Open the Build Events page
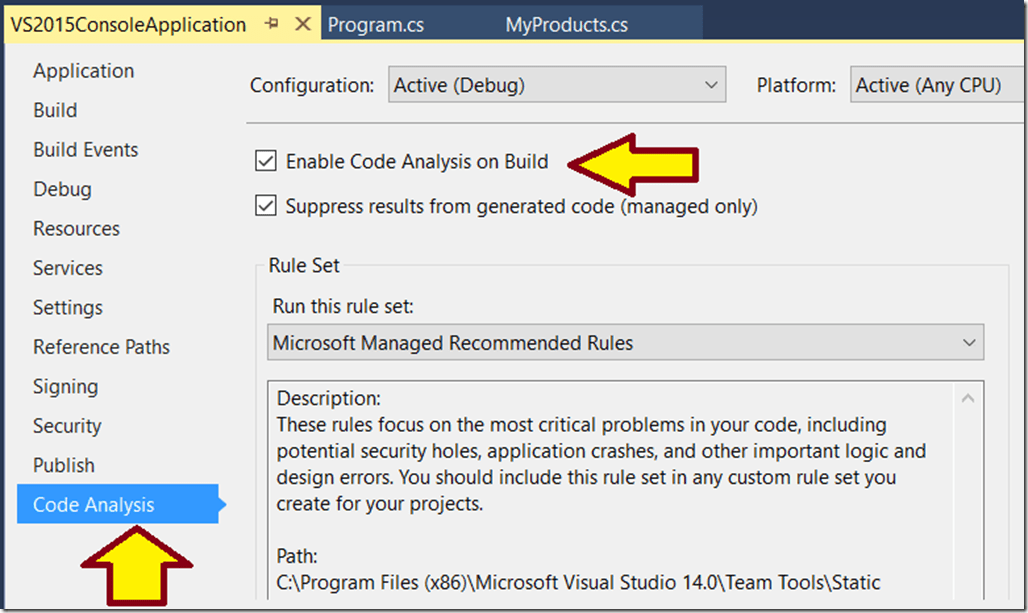This screenshot has width=1028, height=613. [86, 150]
